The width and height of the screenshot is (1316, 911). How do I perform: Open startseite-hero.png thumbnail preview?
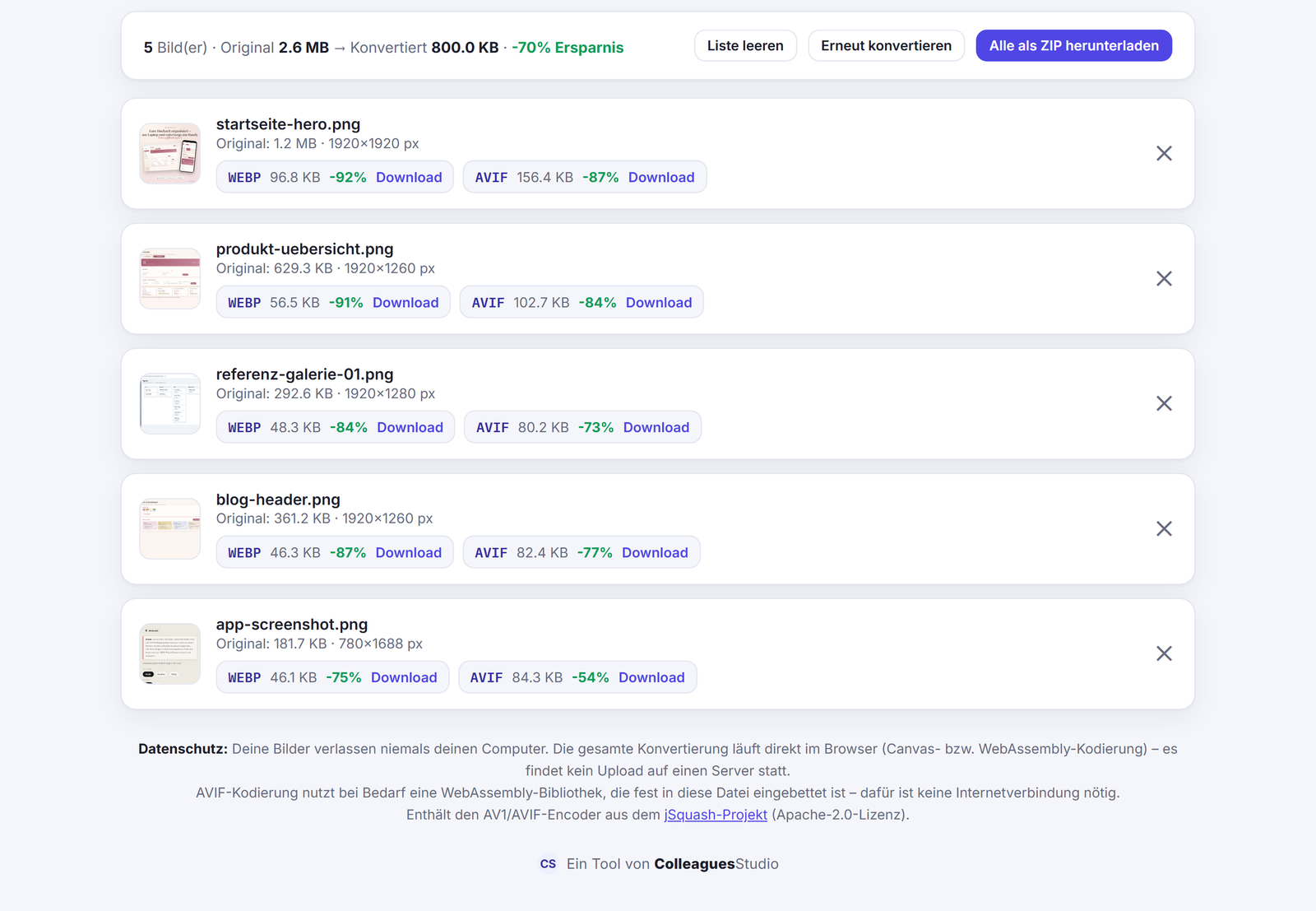[x=170, y=154]
